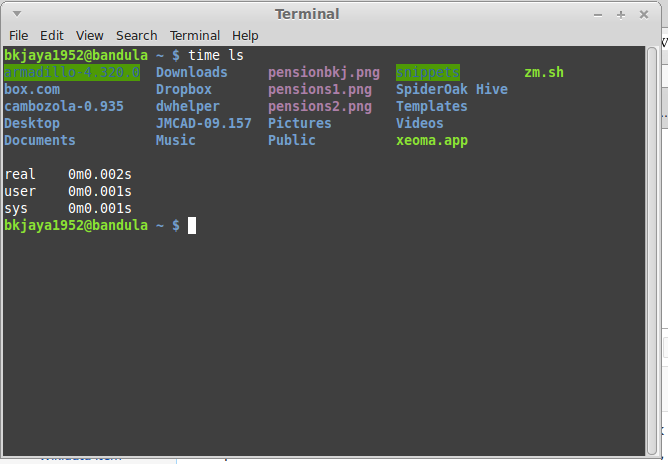Open the View menu
The height and width of the screenshot is (464, 668).
[89, 36]
